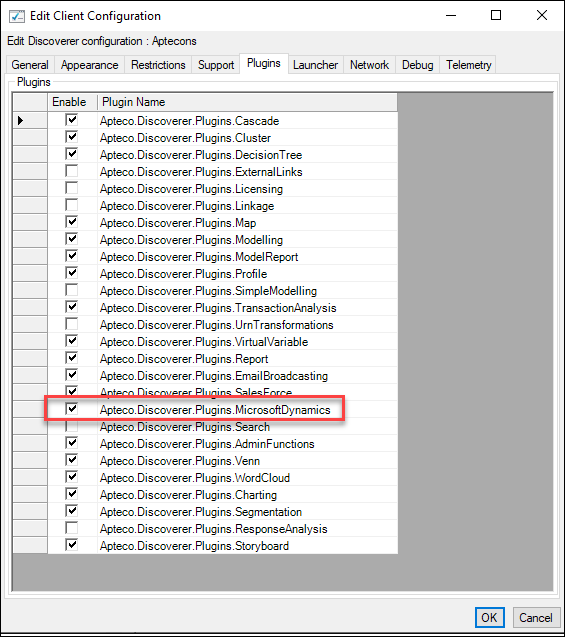Image resolution: width=565 pixels, height=637 pixels.
Task: Enable the ExternalLinks plugin checkbox
Action: coord(72,171)
